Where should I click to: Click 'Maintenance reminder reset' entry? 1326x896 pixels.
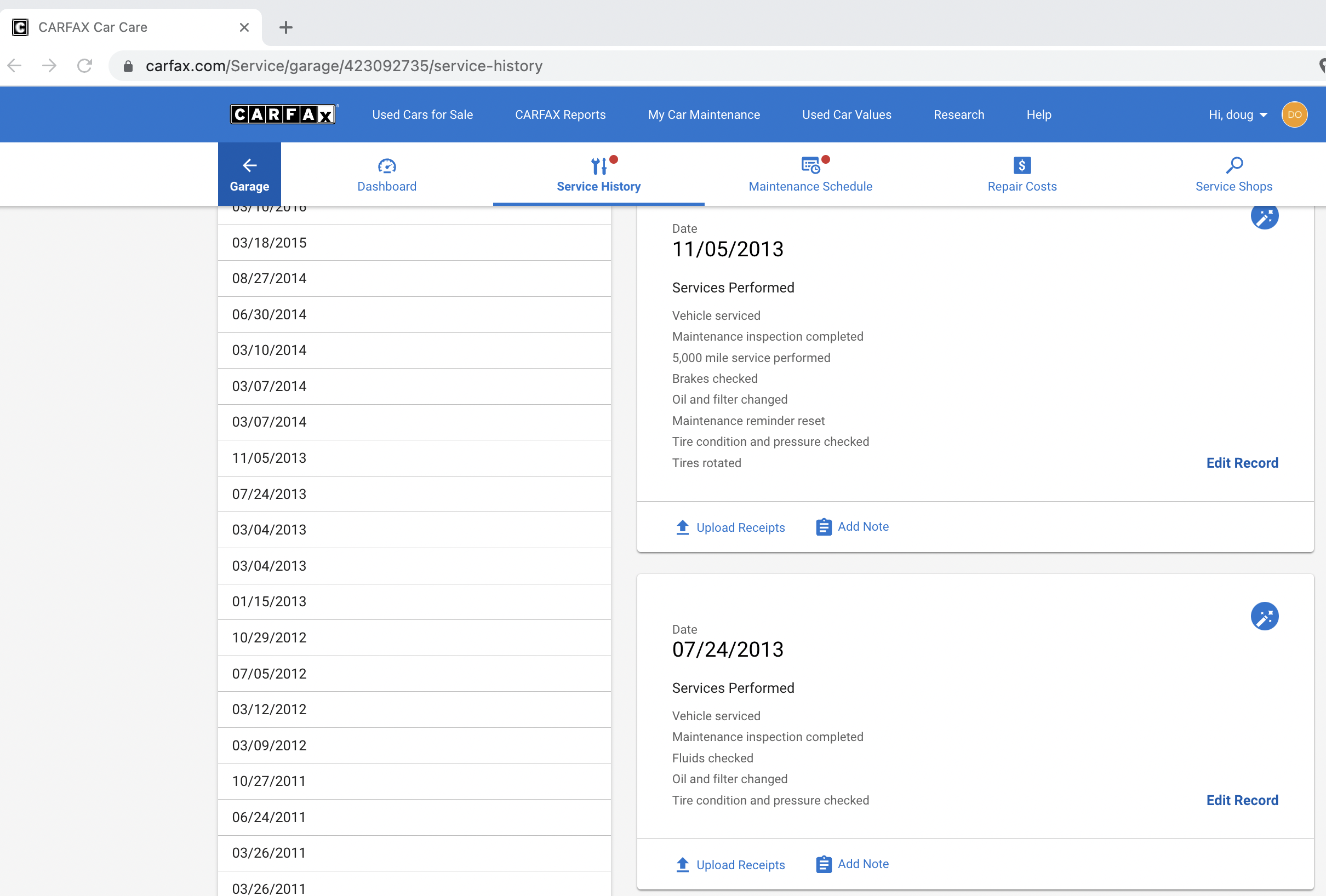(748, 421)
